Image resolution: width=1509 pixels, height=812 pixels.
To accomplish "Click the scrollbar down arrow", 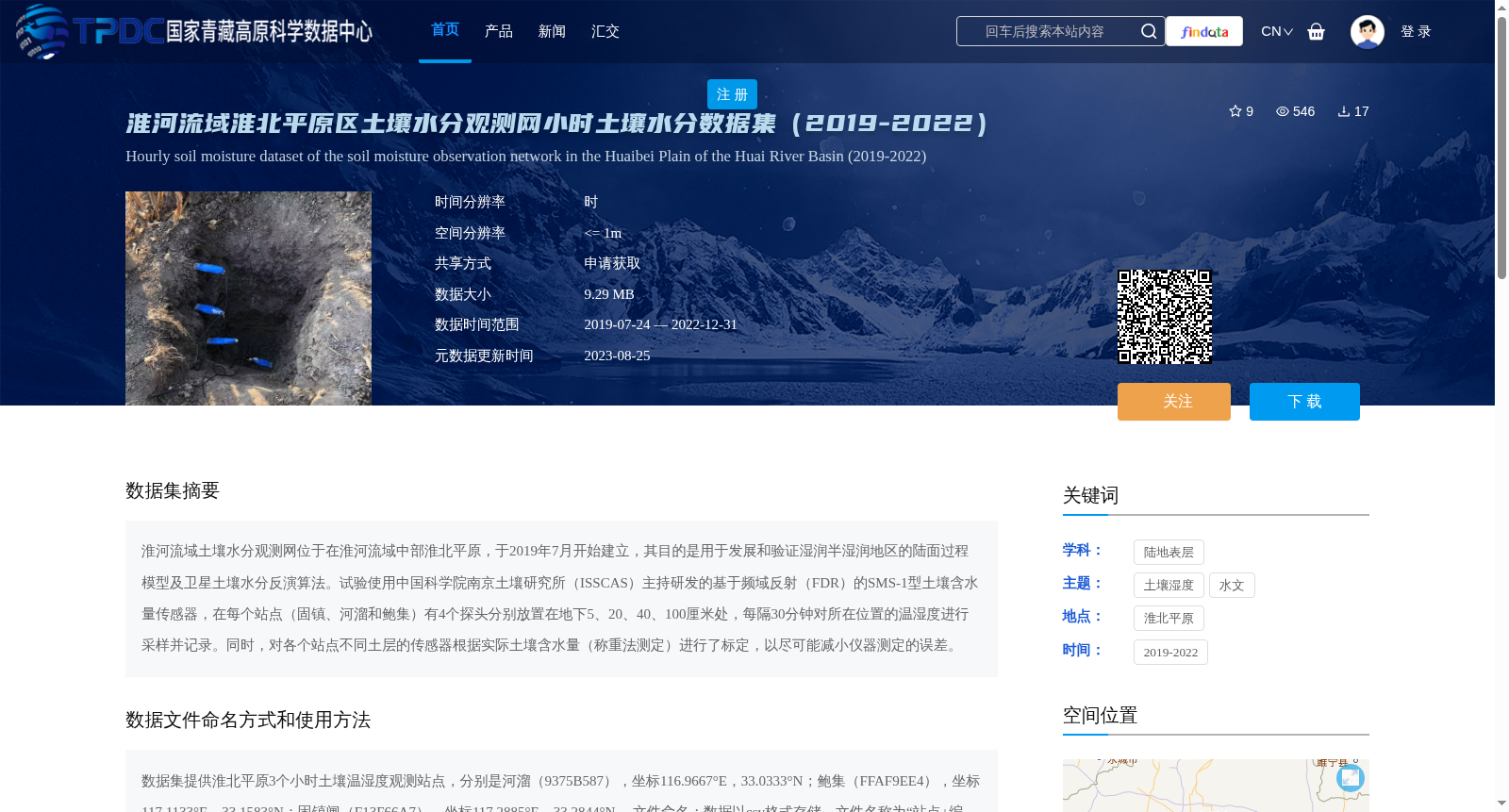I will point(1501,804).
